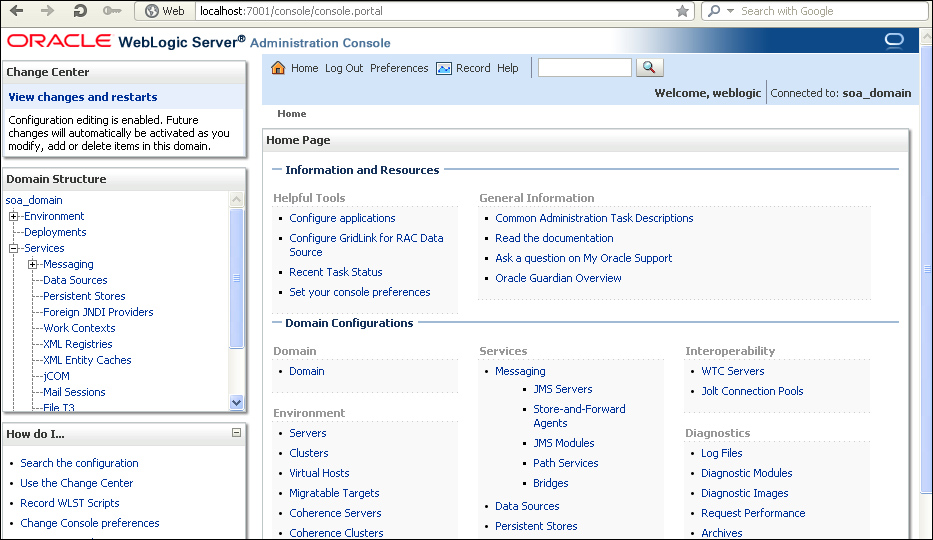This screenshot has width=933, height=540.
Task: Open Configure GridLink for RAC Data Source
Action: point(366,245)
